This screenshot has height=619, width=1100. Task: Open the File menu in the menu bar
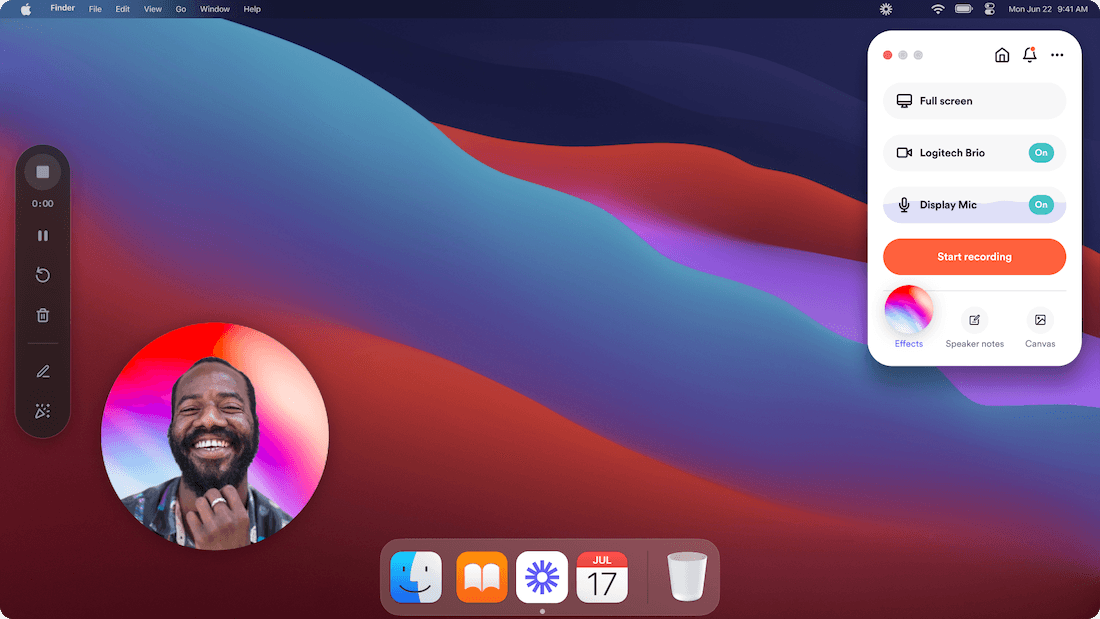(95, 9)
